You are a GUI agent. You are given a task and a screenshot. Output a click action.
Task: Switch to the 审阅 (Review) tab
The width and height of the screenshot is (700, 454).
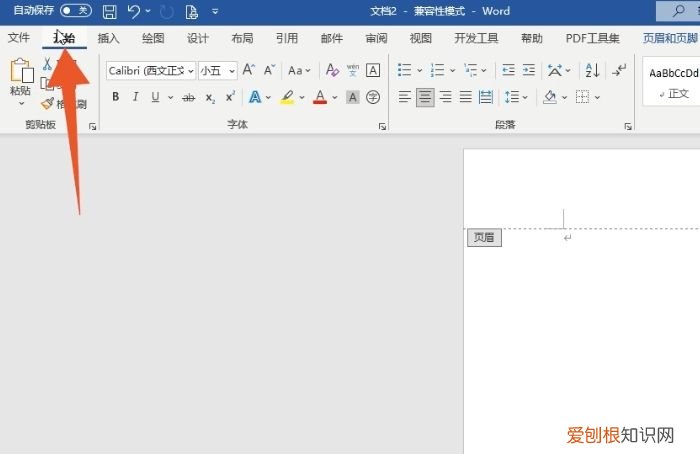[376, 38]
